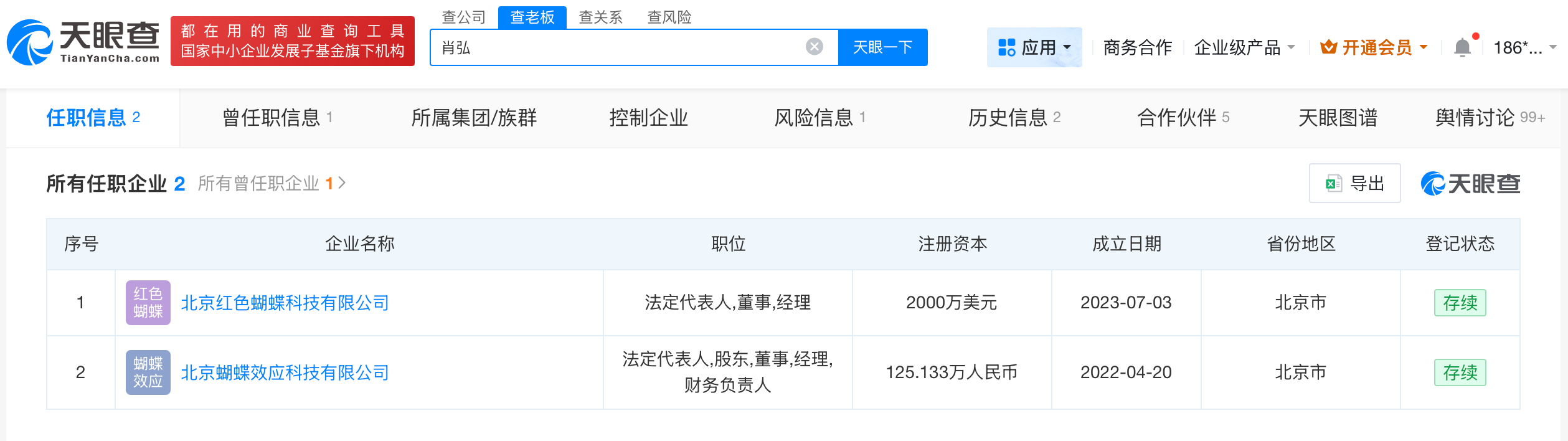Click the TianYanCha logo at top left
Viewport: 1568px width, 441px height.
[x=83, y=42]
